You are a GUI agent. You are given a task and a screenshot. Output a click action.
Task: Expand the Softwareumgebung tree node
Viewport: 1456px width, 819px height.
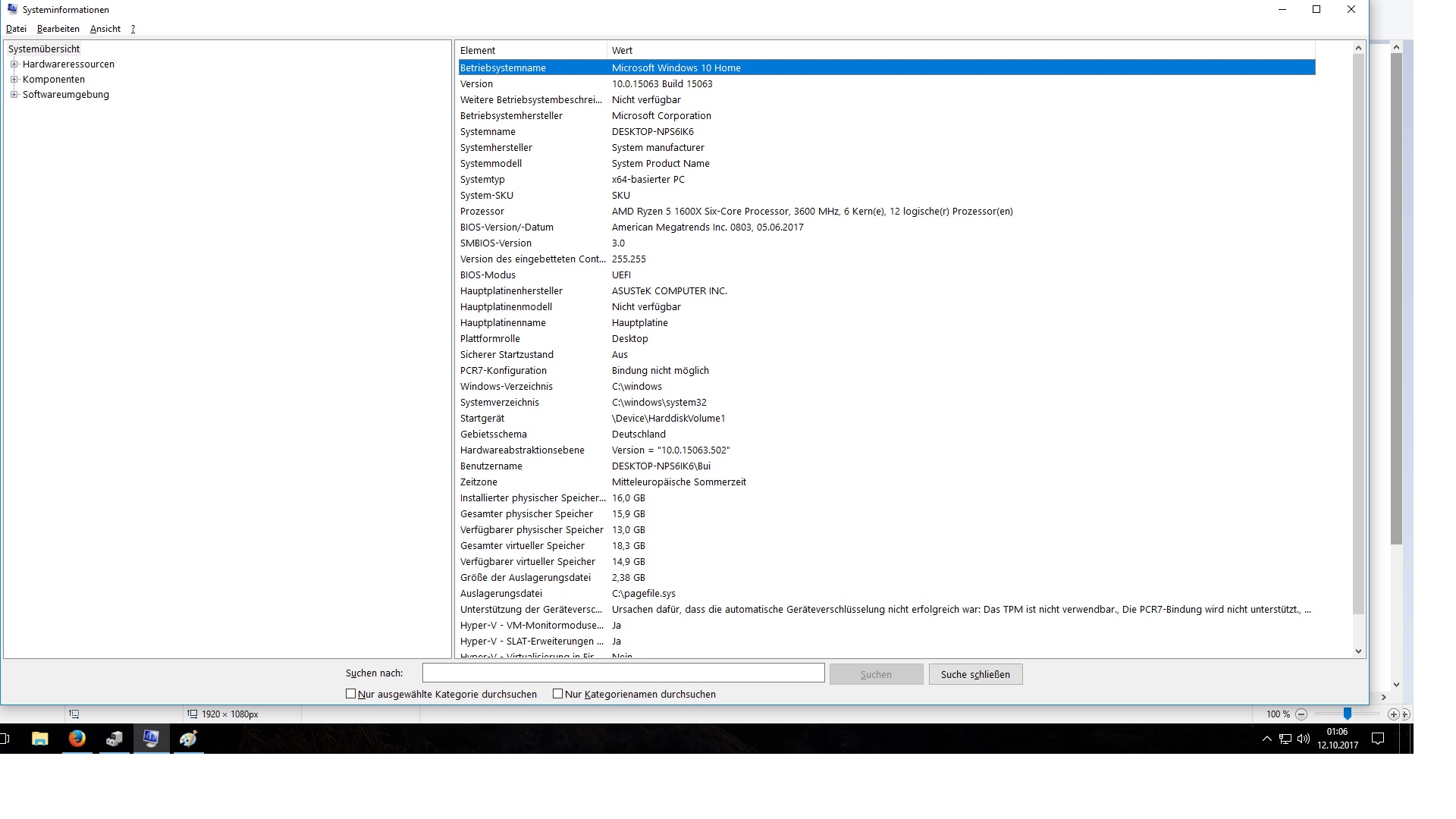(14, 95)
